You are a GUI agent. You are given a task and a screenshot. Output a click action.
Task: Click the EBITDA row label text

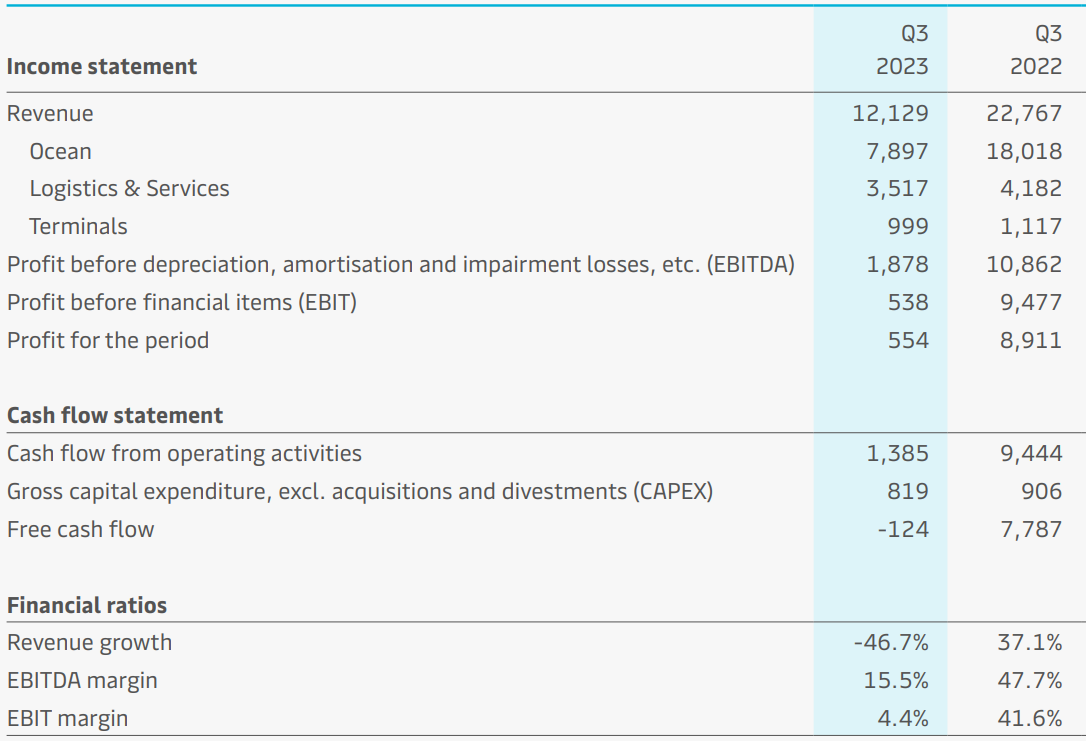(x=400, y=265)
